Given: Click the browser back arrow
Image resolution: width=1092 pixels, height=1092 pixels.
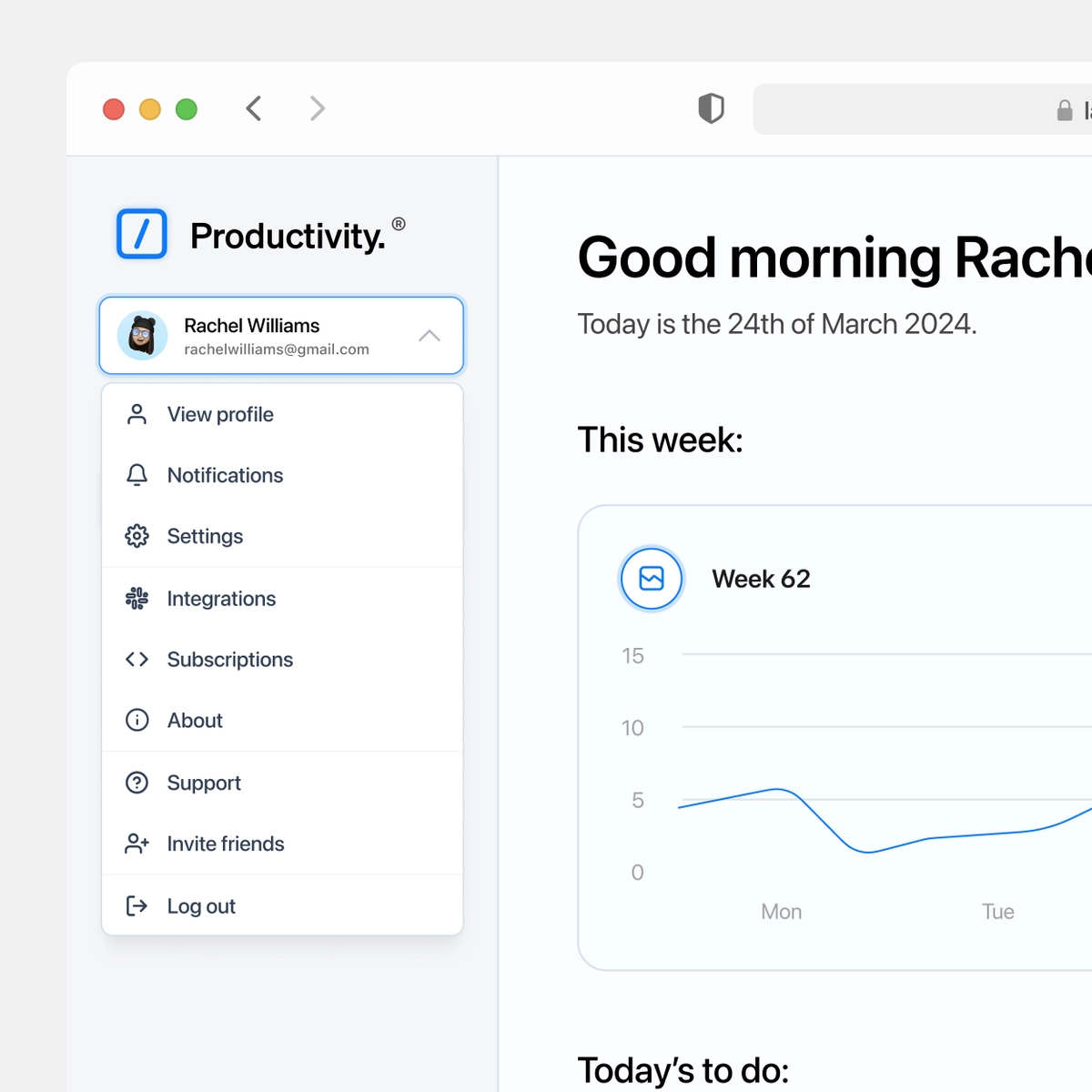Looking at the screenshot, I should click(254, 108).
